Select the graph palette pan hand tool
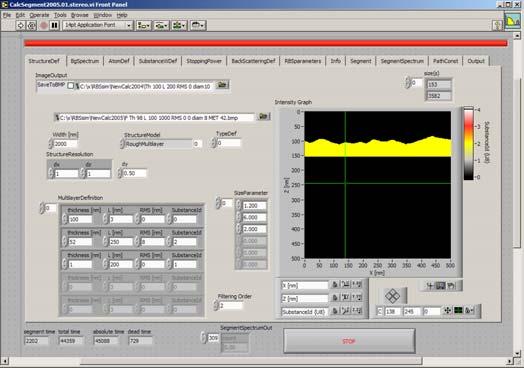 click(x=452, y=286)
